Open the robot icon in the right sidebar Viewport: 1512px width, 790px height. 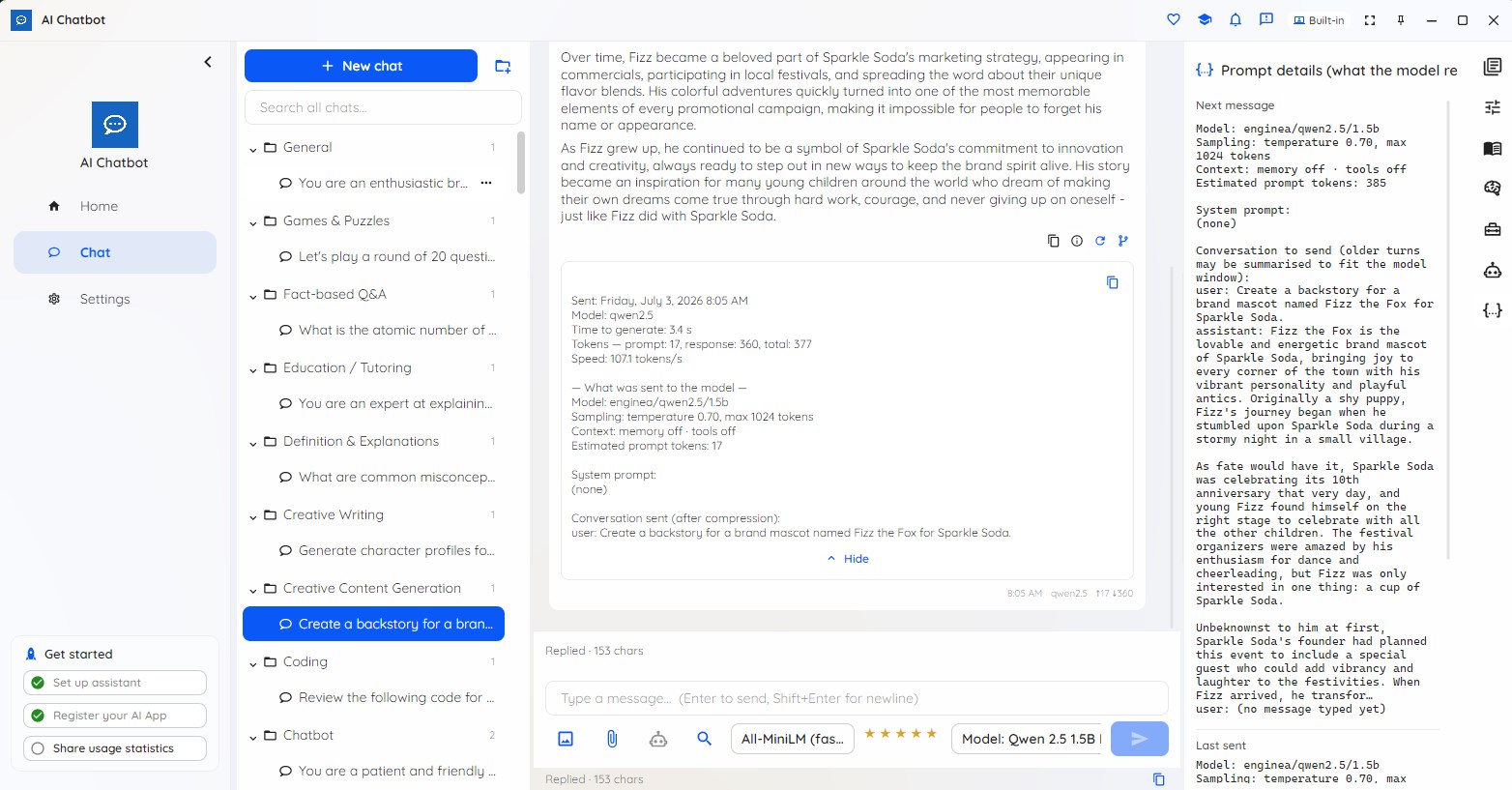tap(1493, 270)
